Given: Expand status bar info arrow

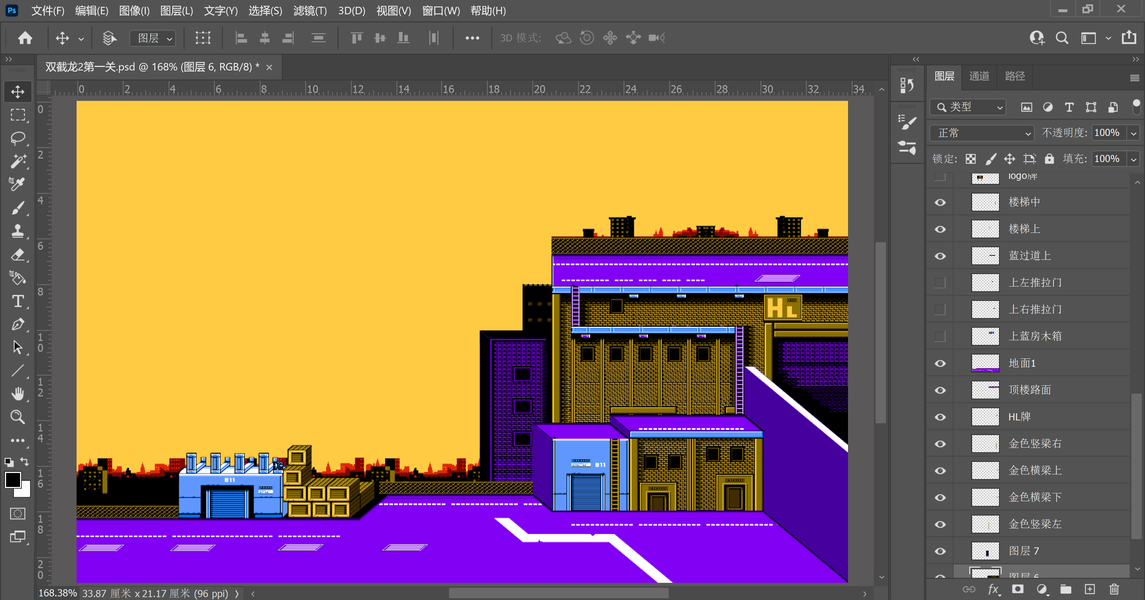Looking at the screenshot, I should click(x=237, y=593).
